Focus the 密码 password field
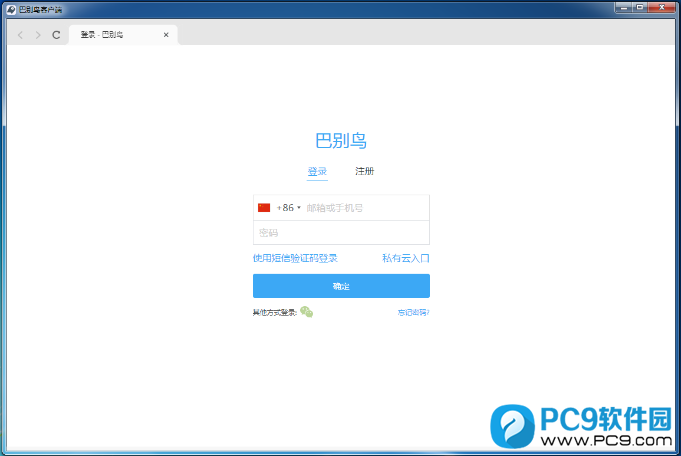 (341, 233)
